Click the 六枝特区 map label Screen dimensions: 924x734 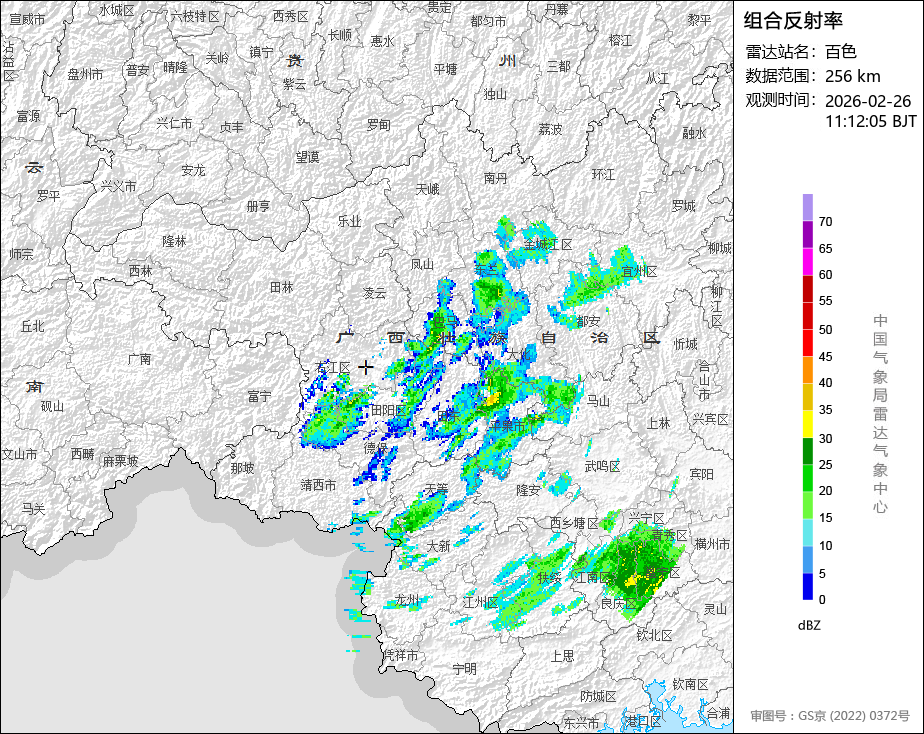click(x=194, y=16)
